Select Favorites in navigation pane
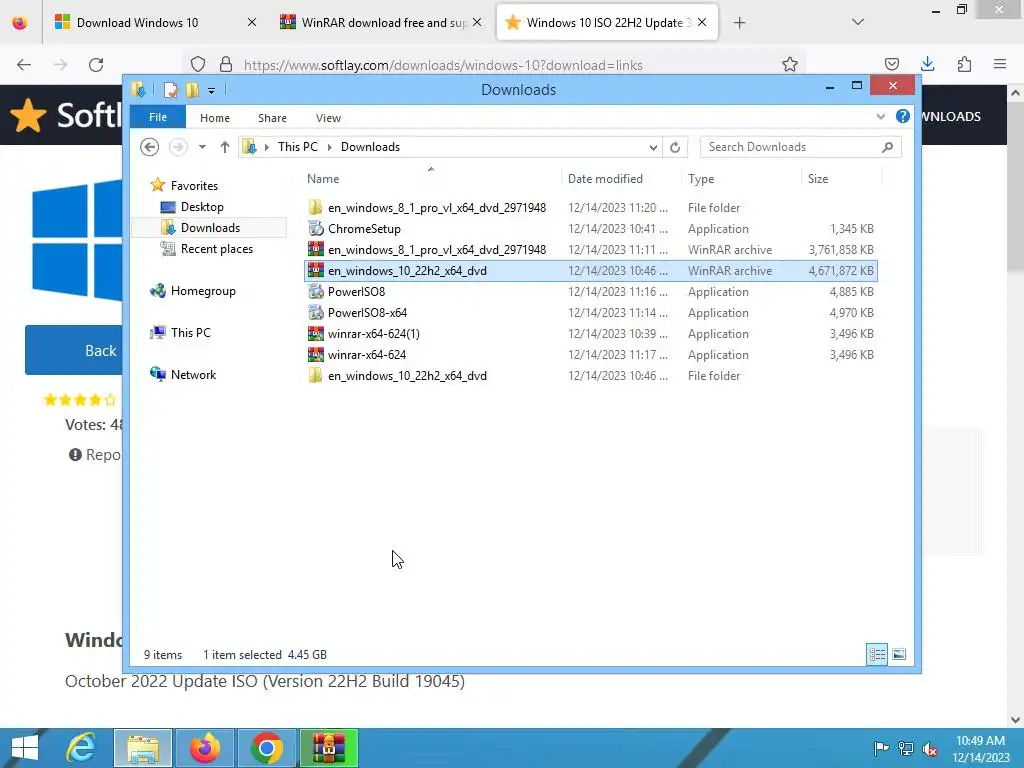Viewport: 1024px width, 768px height. tap(194, 185)
